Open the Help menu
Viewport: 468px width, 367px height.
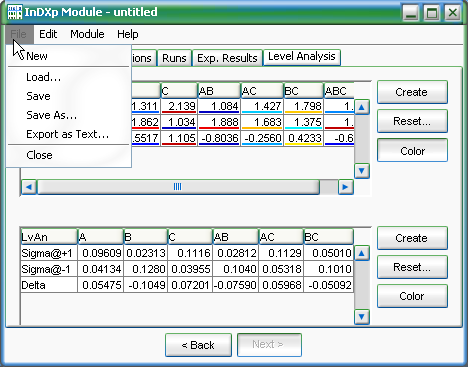click(128, 34)
